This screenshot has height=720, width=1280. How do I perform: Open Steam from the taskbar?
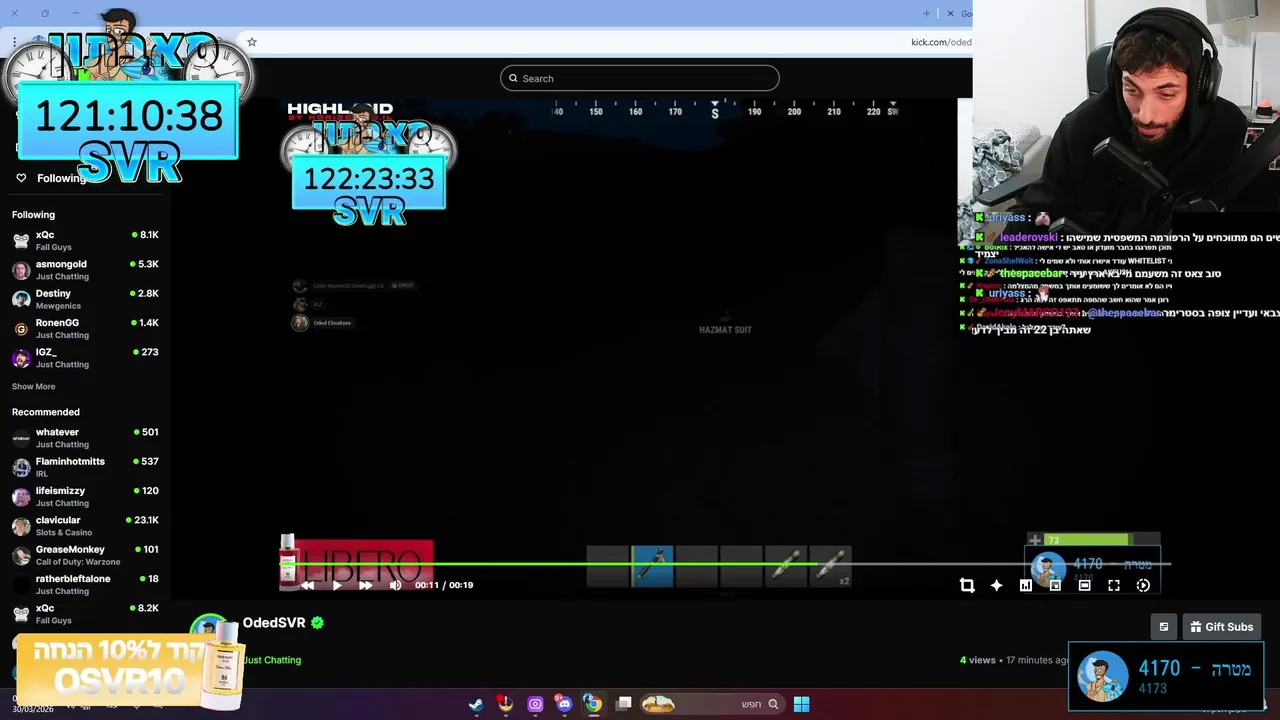(476, 704)
